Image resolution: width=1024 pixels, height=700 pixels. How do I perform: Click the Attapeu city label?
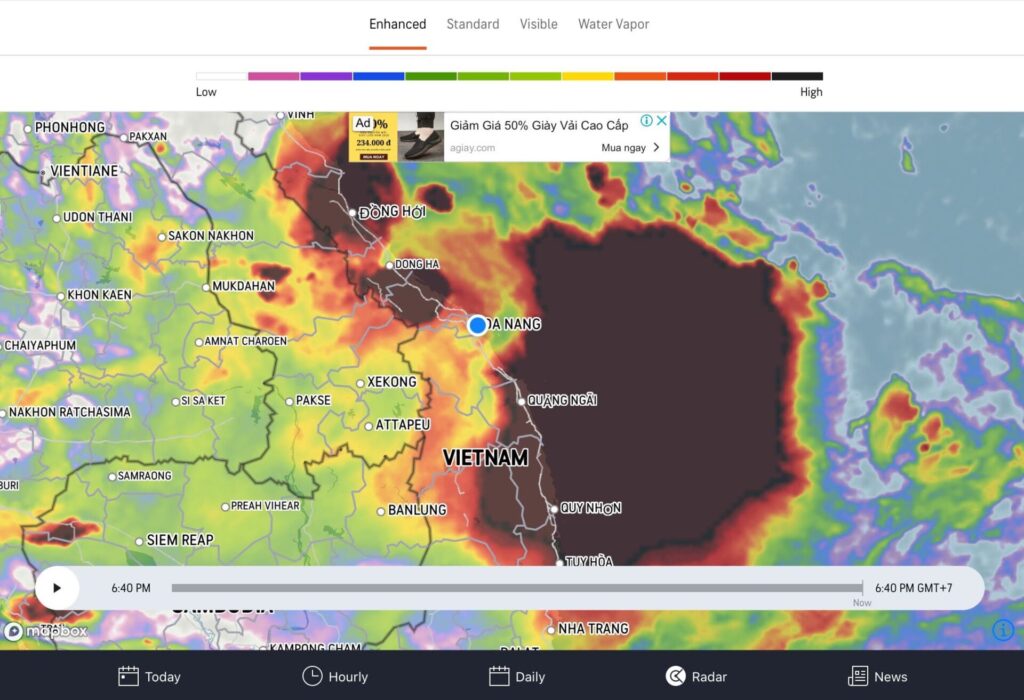pyautogui.click(x=402, y=425)
